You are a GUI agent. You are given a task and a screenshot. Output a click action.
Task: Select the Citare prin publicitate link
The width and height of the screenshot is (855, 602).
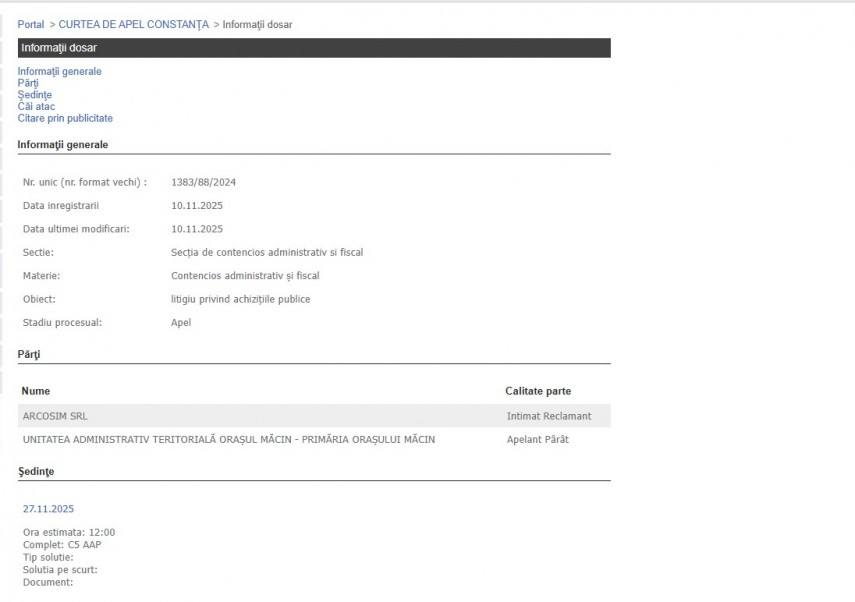click(x=65, y=118)
